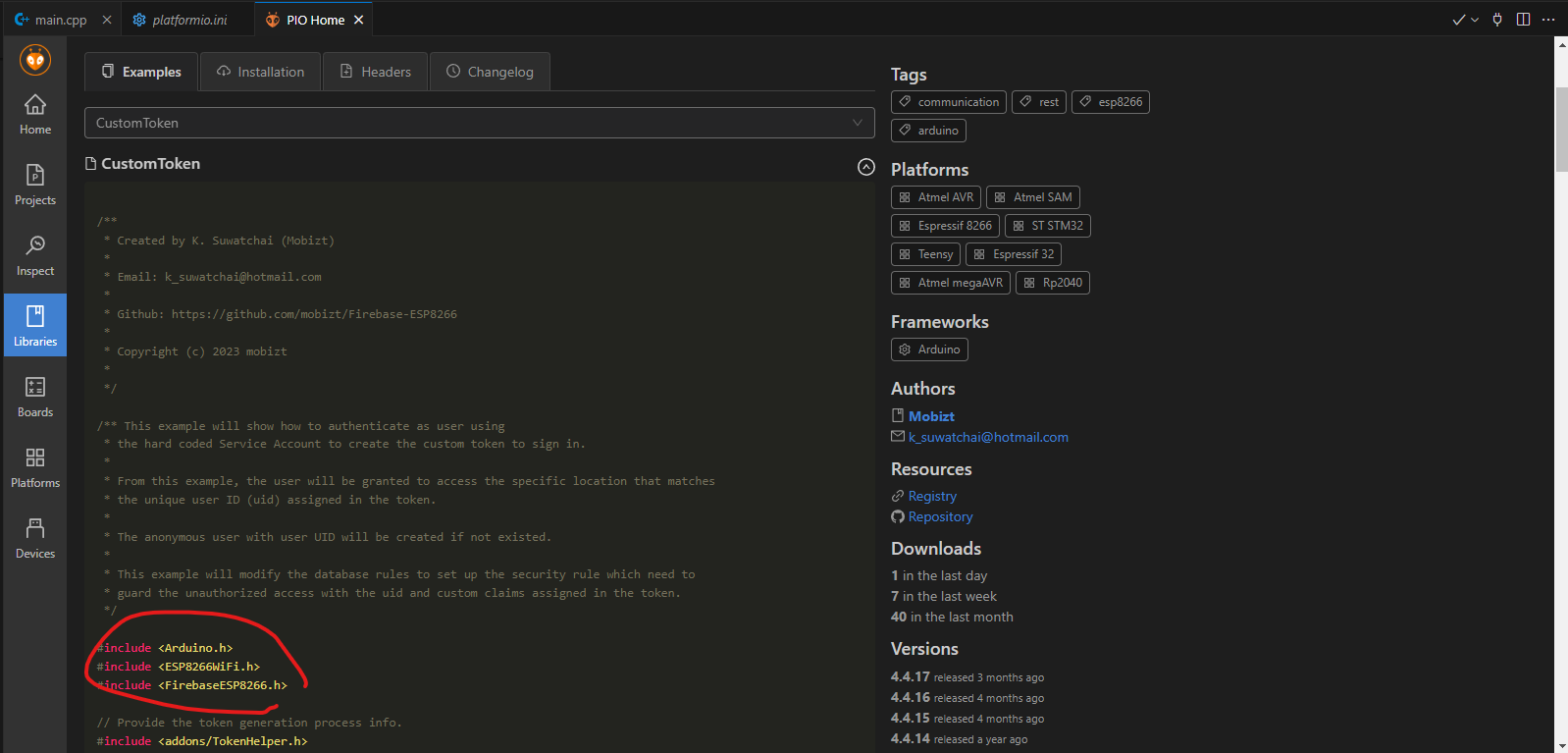Click the rest tag
1568x753 pixels.
click(x=1039, y=102)
